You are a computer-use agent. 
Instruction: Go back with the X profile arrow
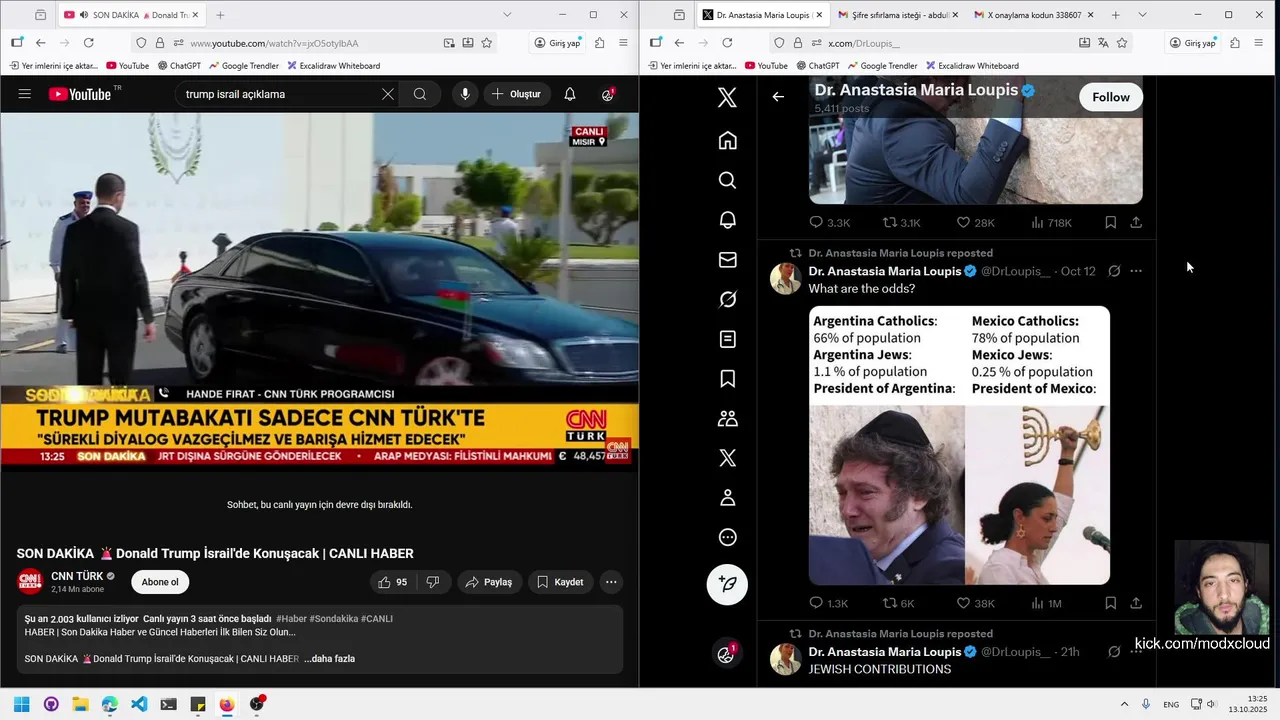[778, 97]
